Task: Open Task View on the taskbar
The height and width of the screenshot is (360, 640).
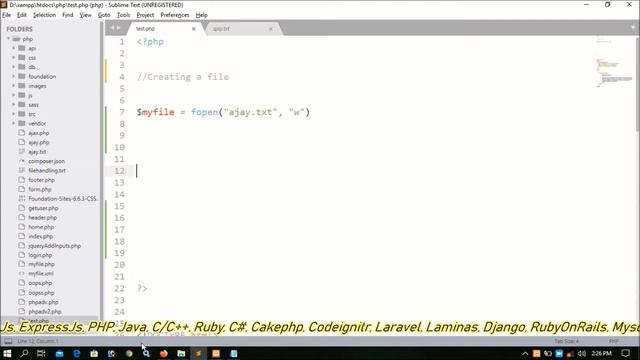Action: coord(41,353)
